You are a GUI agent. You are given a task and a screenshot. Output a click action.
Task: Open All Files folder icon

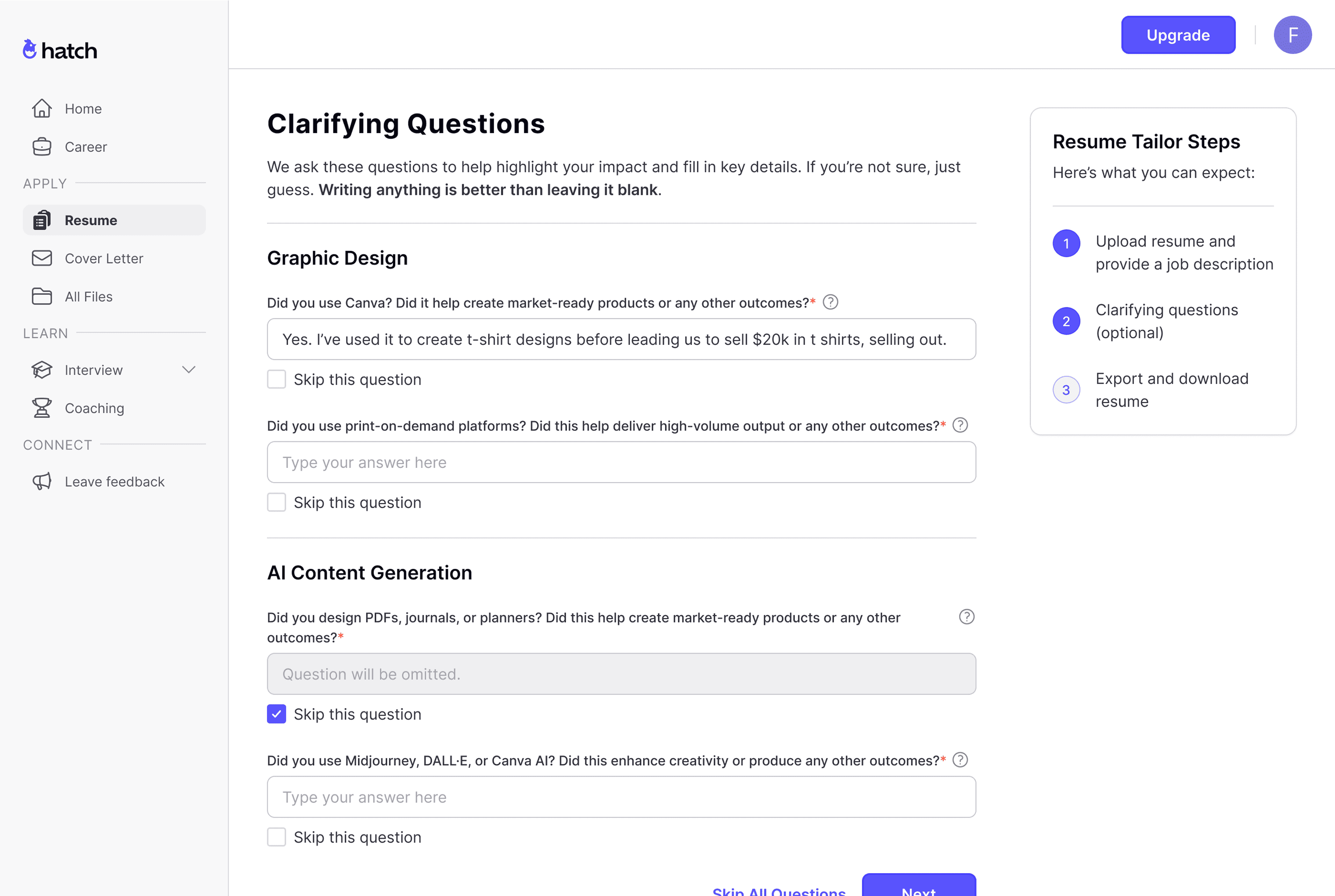[x=42, y=296]
